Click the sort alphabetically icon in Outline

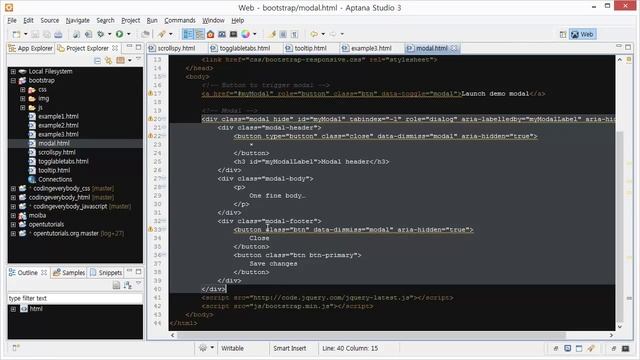tap(127, 285)
